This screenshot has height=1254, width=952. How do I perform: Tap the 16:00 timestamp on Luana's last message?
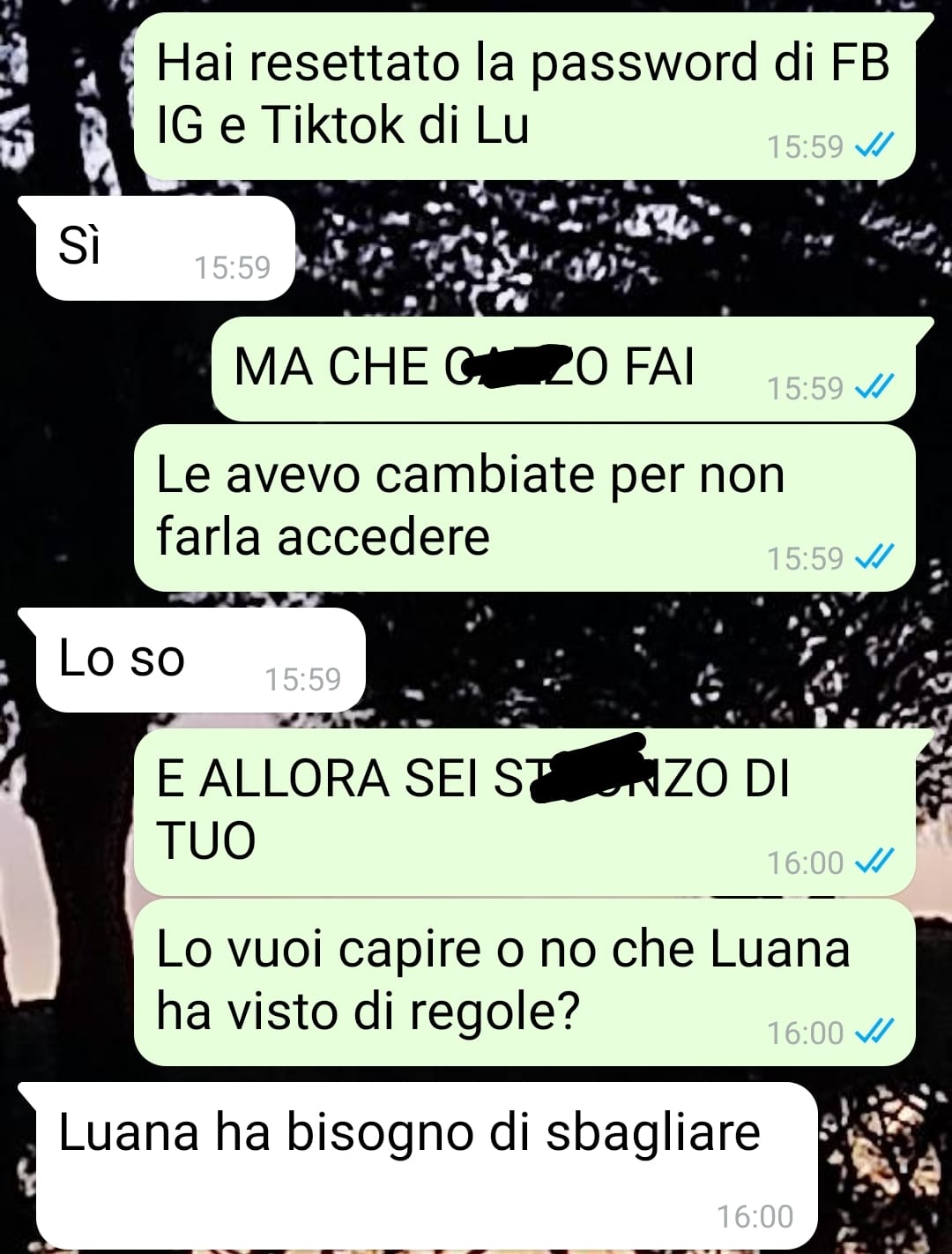click(755, 1216)
